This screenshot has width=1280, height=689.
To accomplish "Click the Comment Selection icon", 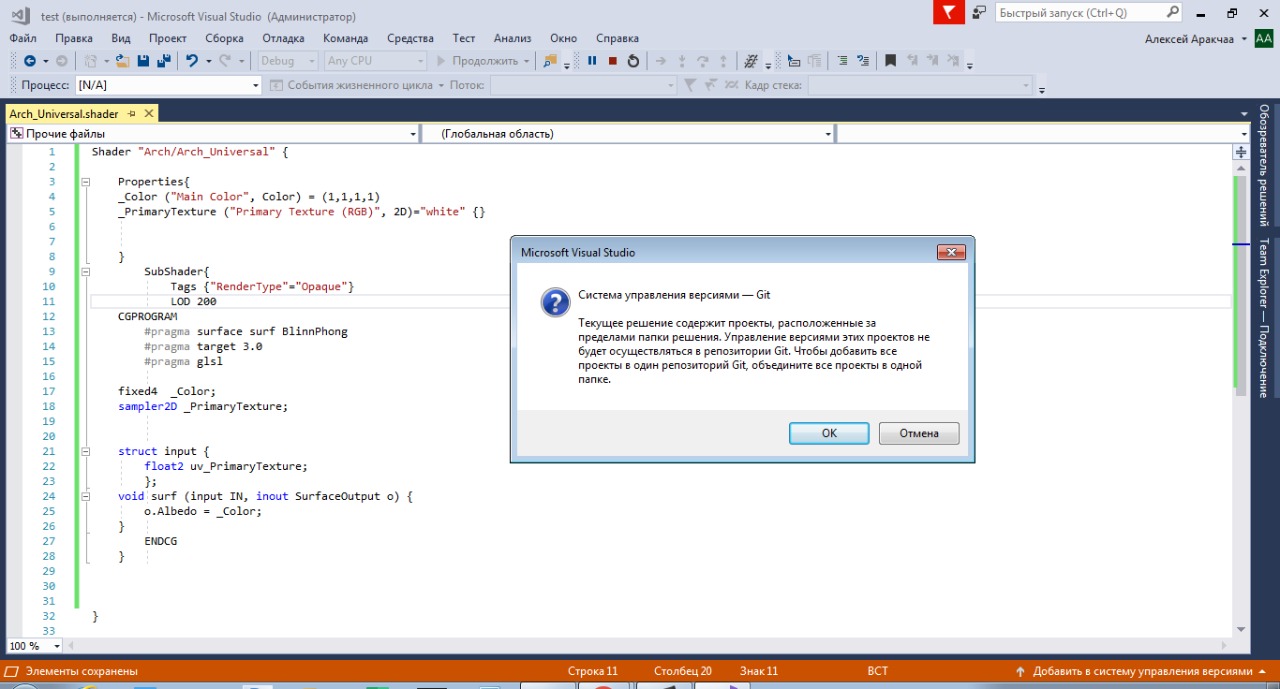I will (x=841, y=61).
